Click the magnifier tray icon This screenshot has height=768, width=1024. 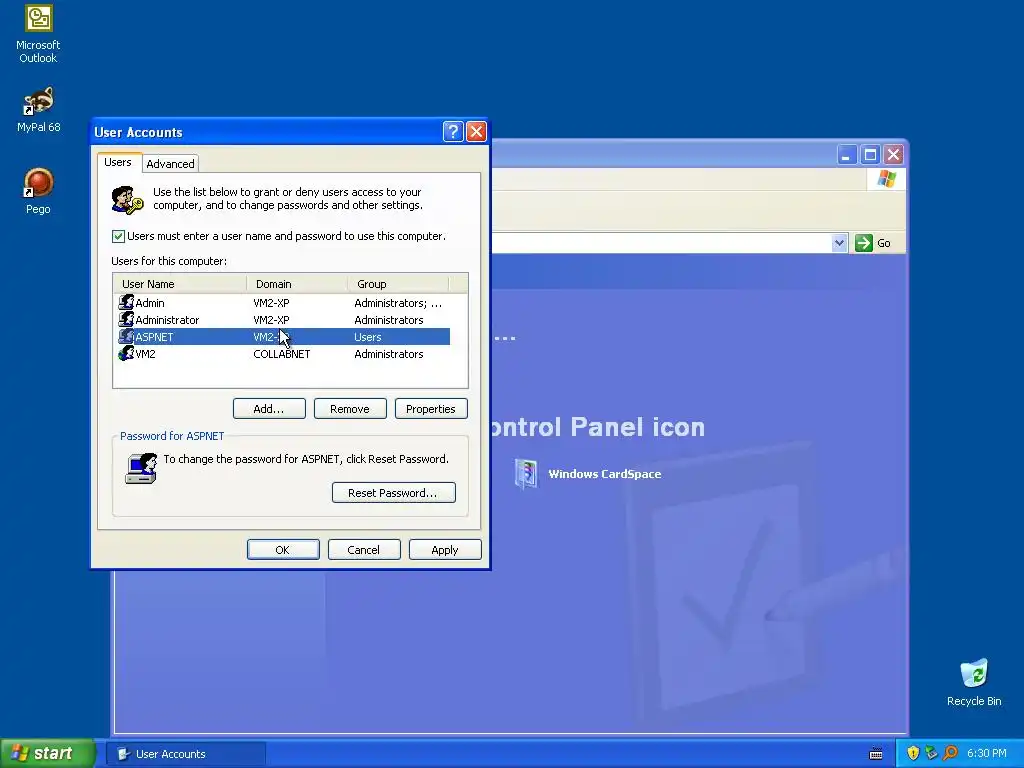(950, 753)
